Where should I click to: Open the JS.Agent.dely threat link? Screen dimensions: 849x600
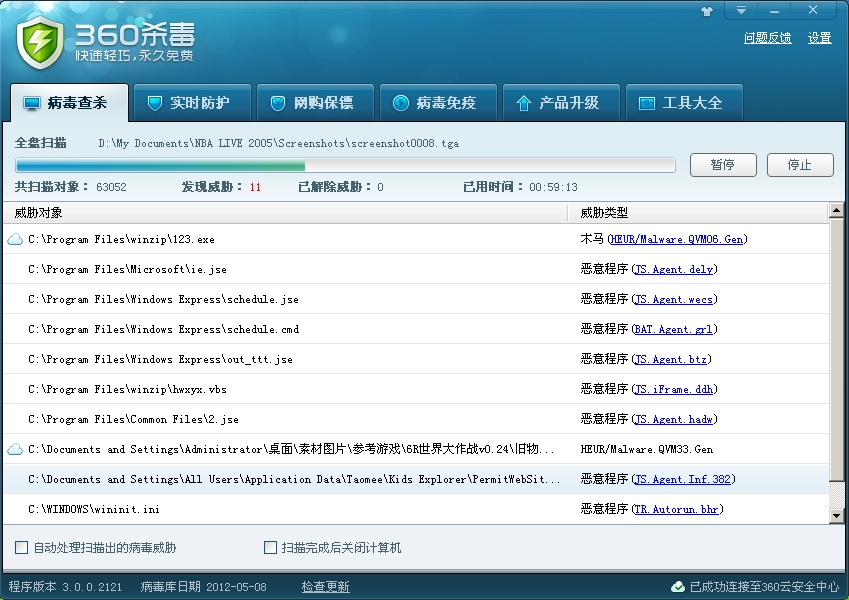click(674, 269)
